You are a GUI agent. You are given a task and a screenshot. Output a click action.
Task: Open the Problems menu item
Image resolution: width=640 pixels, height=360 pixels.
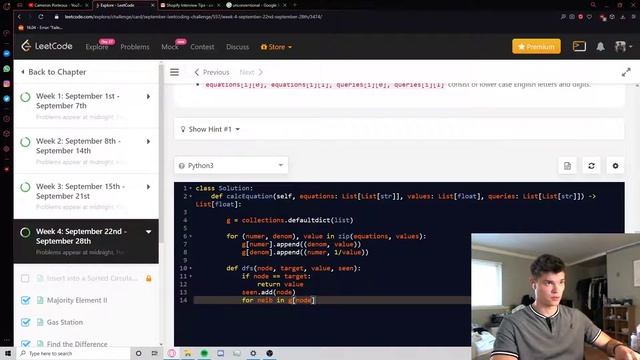pos(135,47)
